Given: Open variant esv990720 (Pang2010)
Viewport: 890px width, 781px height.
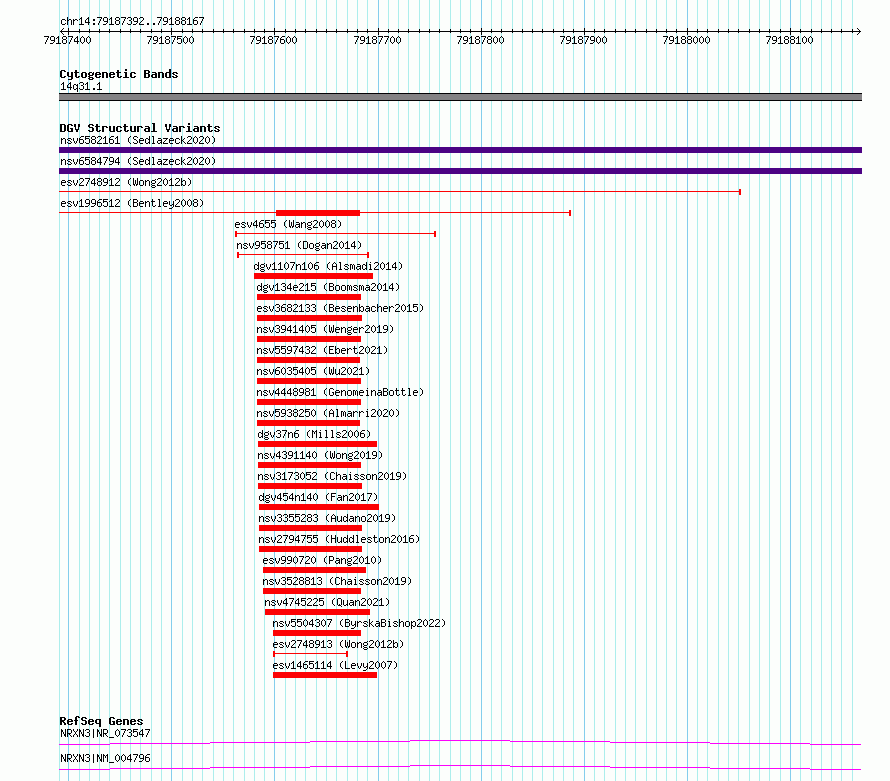Looking at the screenshot, I should click(x=322, y=560).
